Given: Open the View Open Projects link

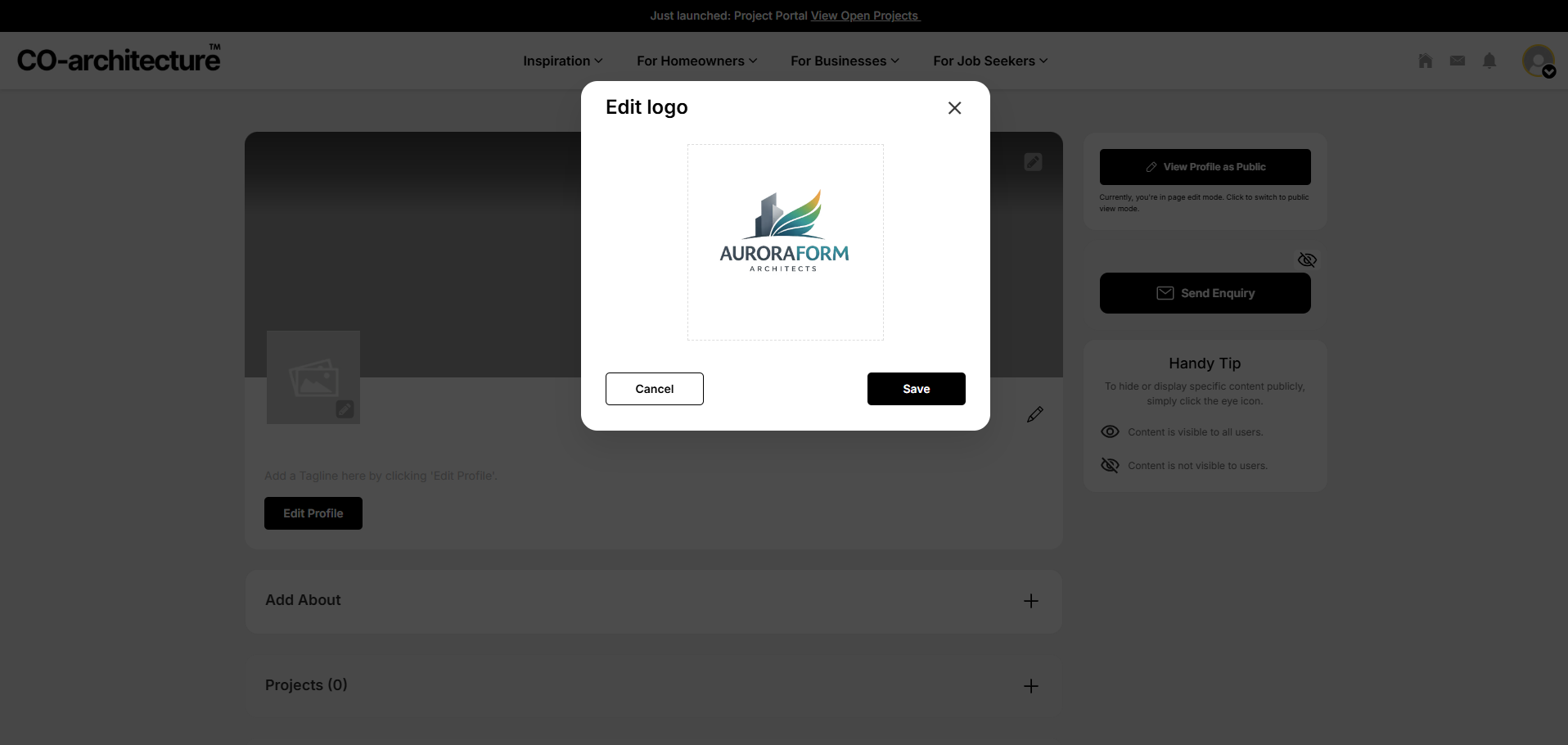Looking at the screenshot, I should pos(866,16).
